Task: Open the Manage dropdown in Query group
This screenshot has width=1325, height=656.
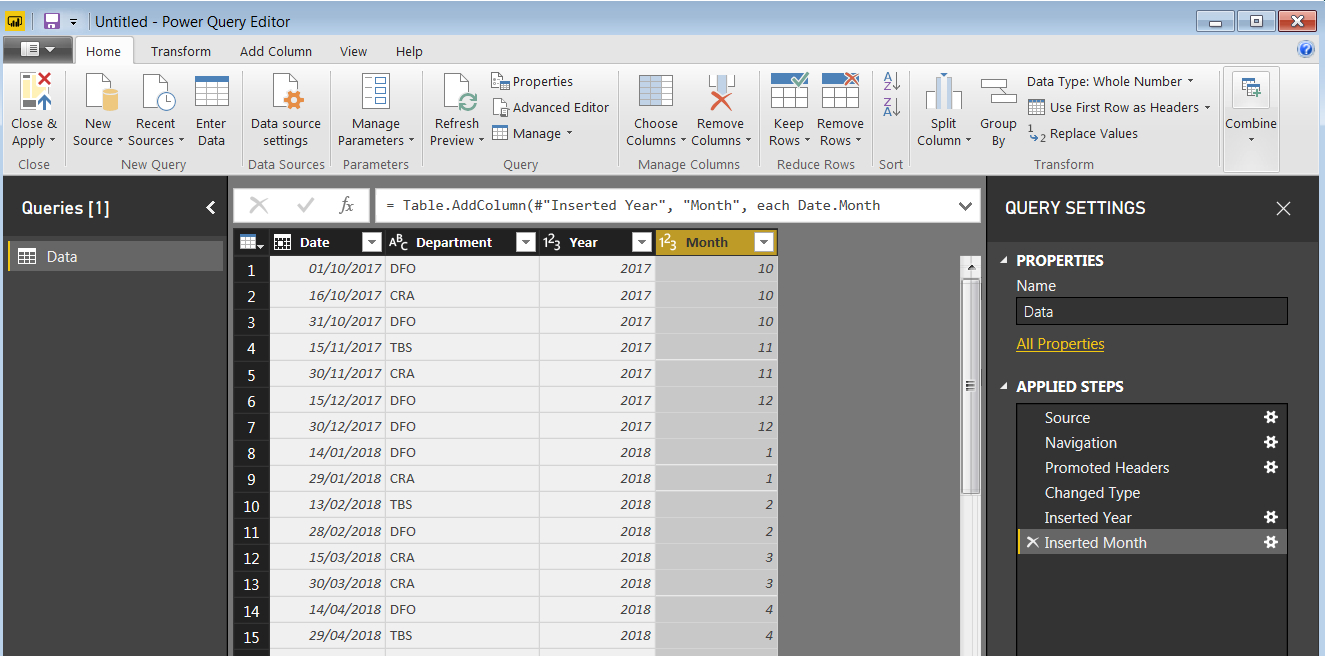Action: pyautogui.click(x=532, y=133)
